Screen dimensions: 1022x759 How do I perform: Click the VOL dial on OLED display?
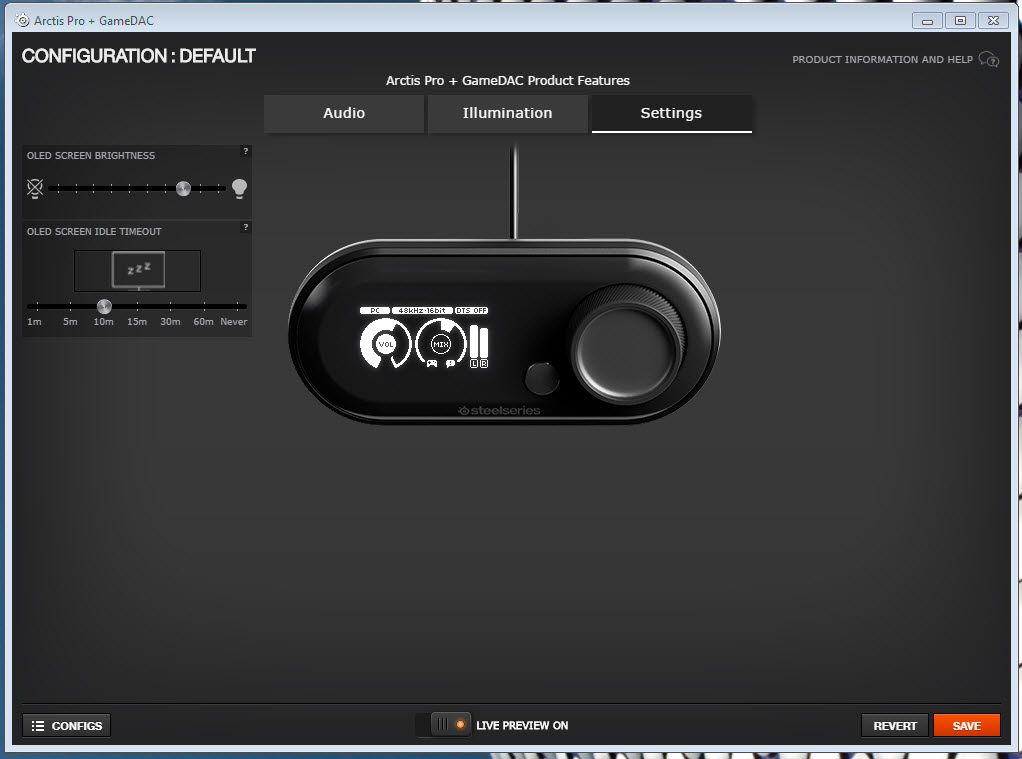[x=386, y=344]
